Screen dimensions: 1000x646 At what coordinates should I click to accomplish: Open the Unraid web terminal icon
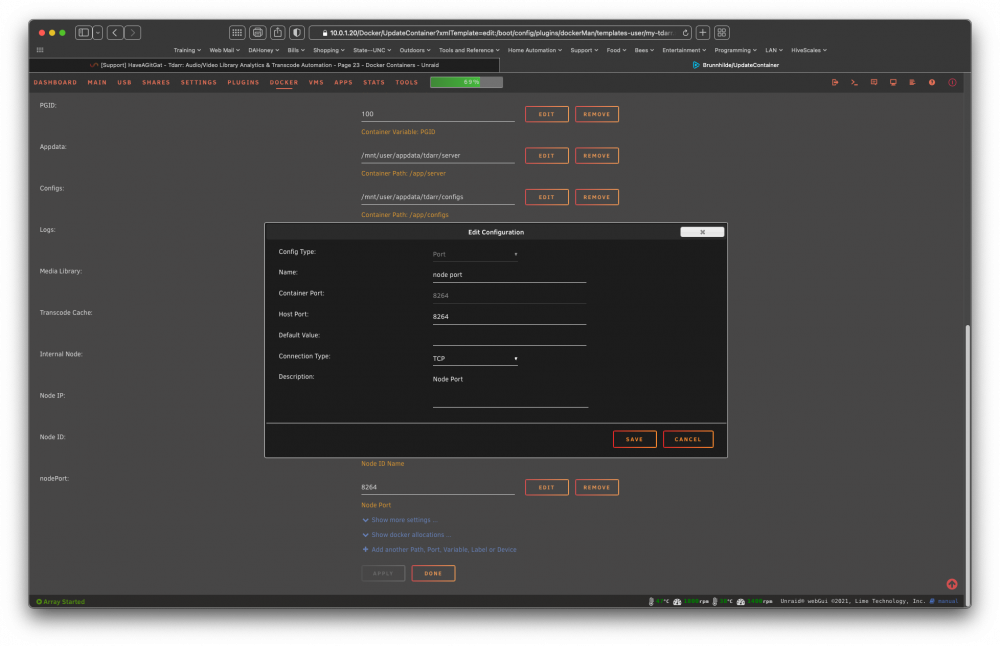click(x=854, y=82)
